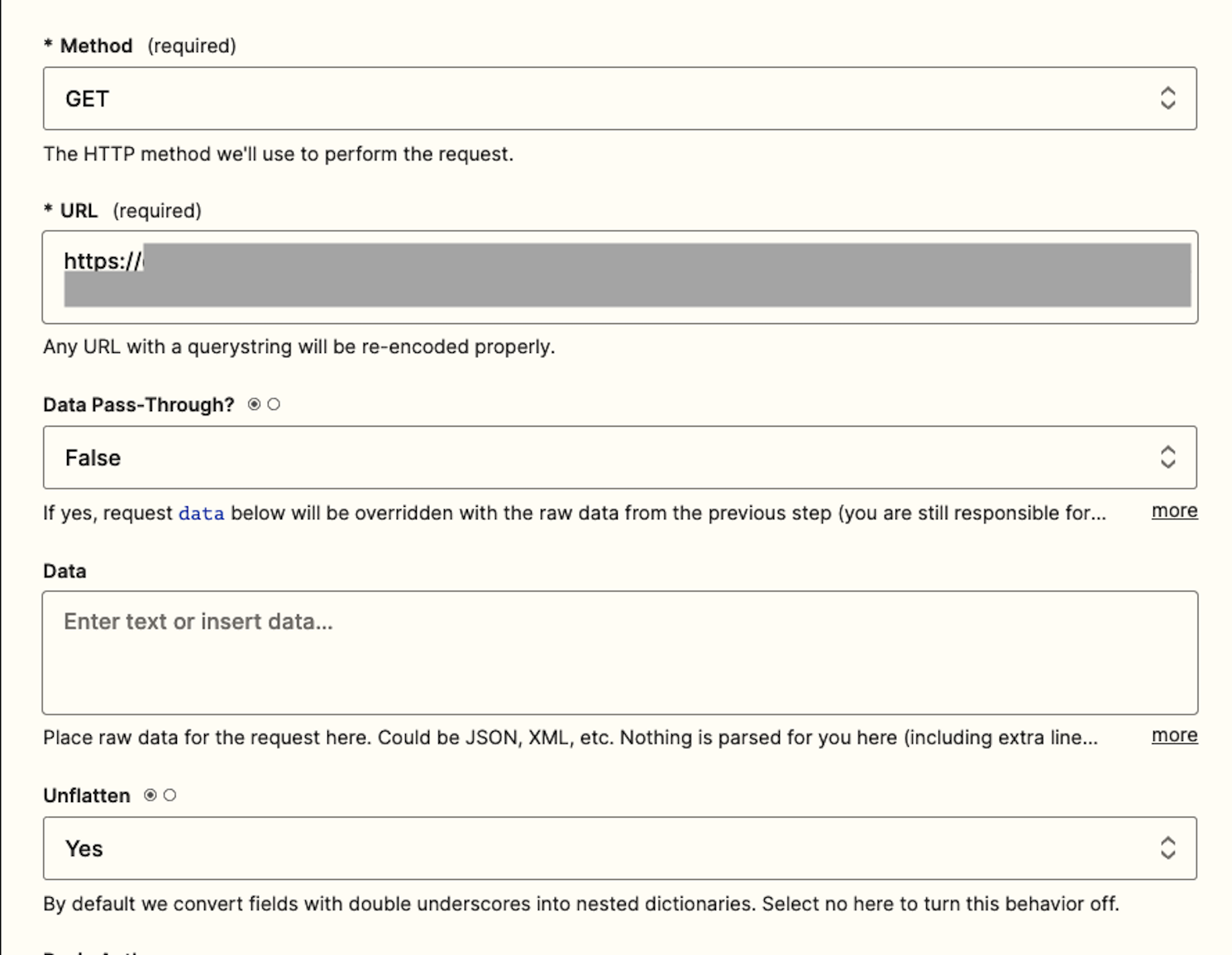Click the 'Data Pass-Through?' label

(x=139, y=405)
